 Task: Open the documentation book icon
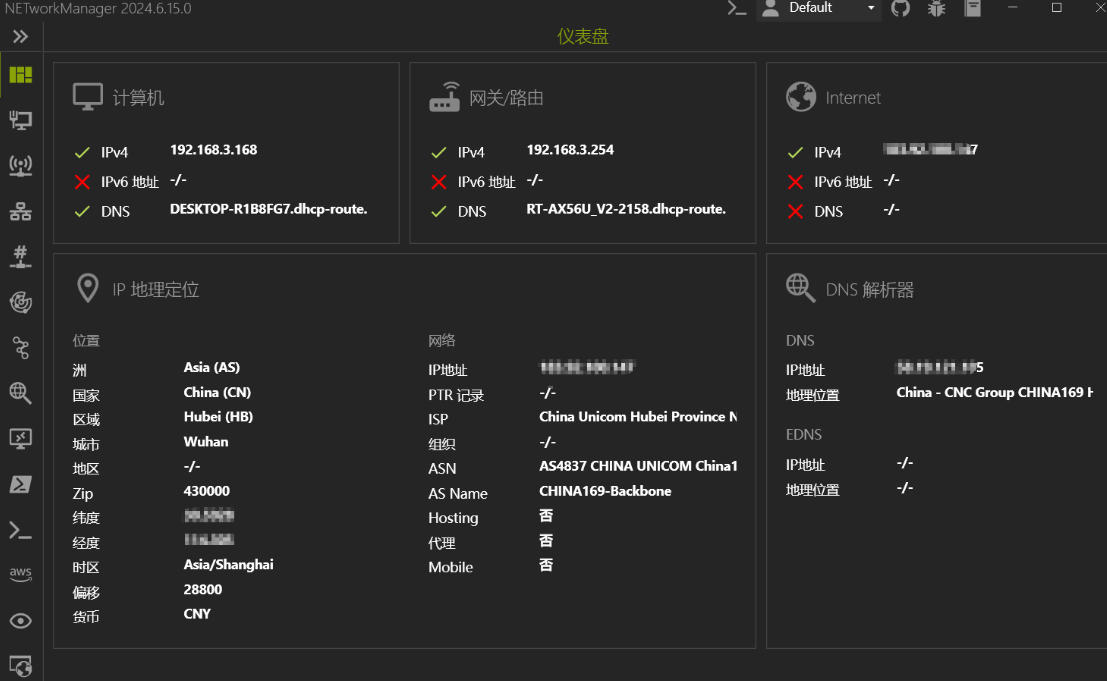coord(972,9)
